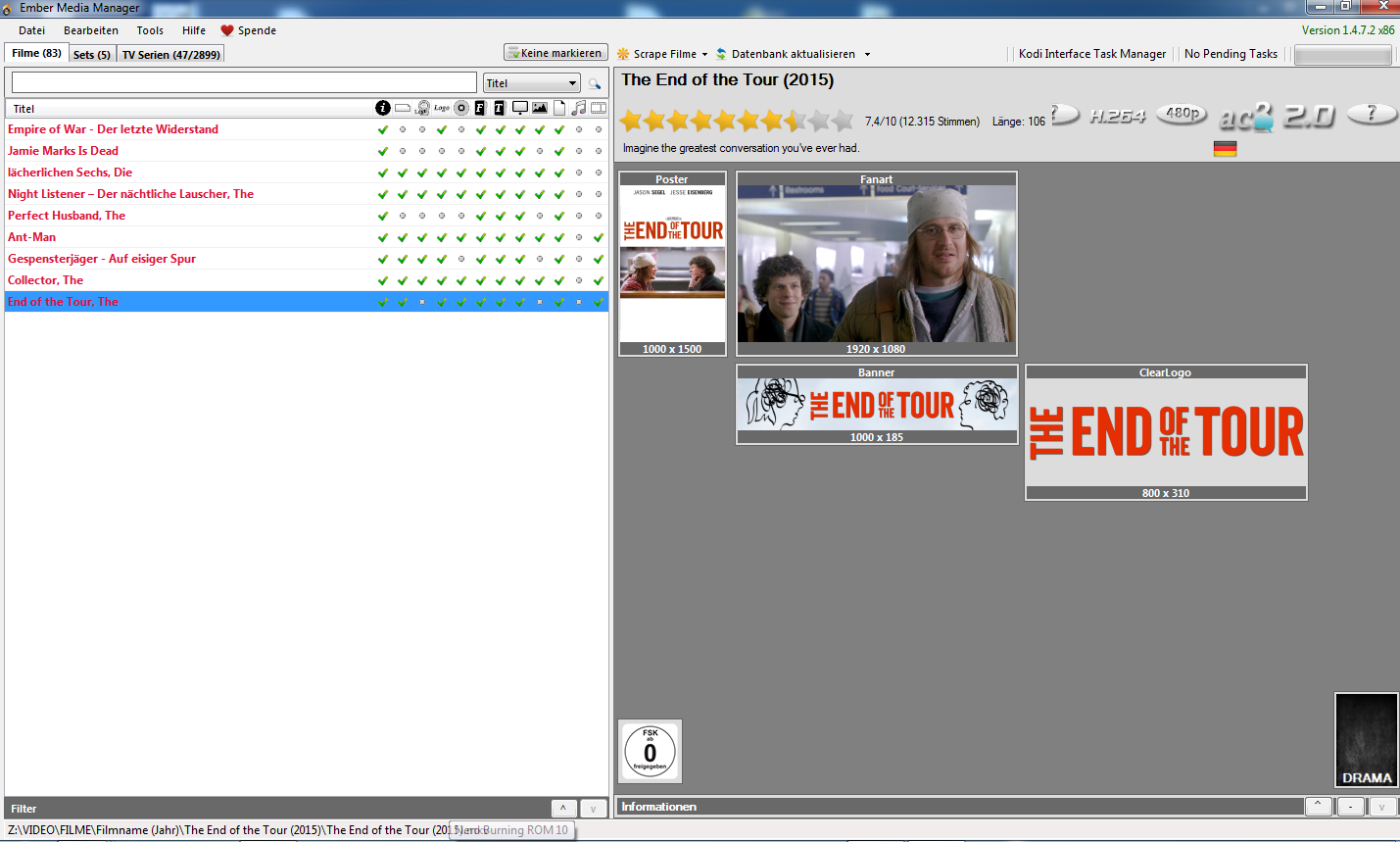Open the Banner thumbnail image
1400x842 pixels.
pos(877,405)
